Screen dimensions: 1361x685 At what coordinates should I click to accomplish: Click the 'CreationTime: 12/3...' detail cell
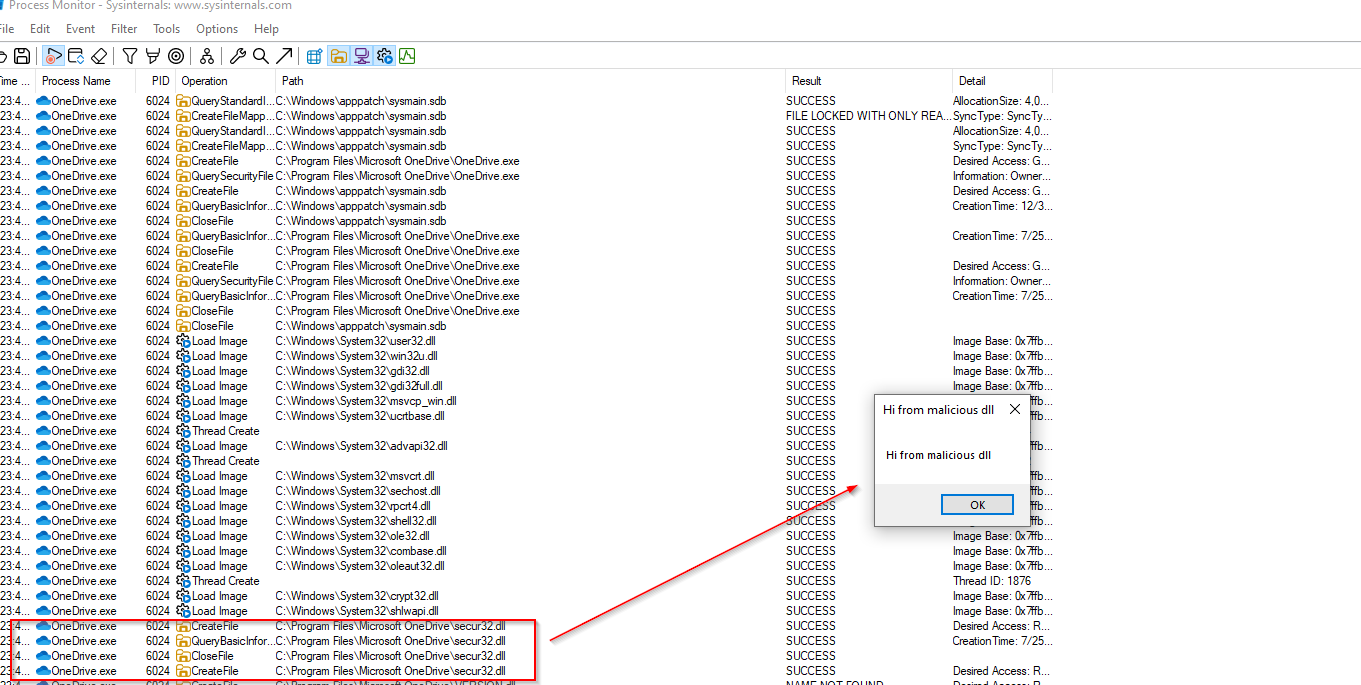point(1002,206)
